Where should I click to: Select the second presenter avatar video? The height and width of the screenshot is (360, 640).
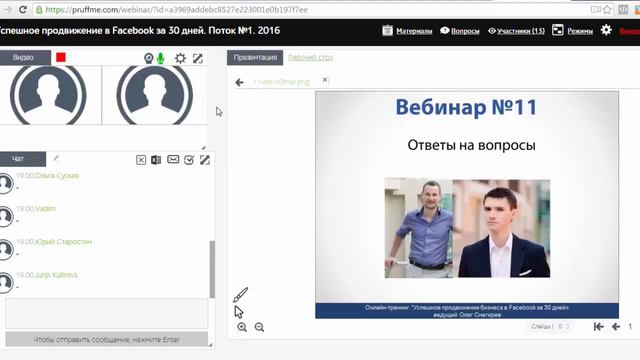click(154, 95)
